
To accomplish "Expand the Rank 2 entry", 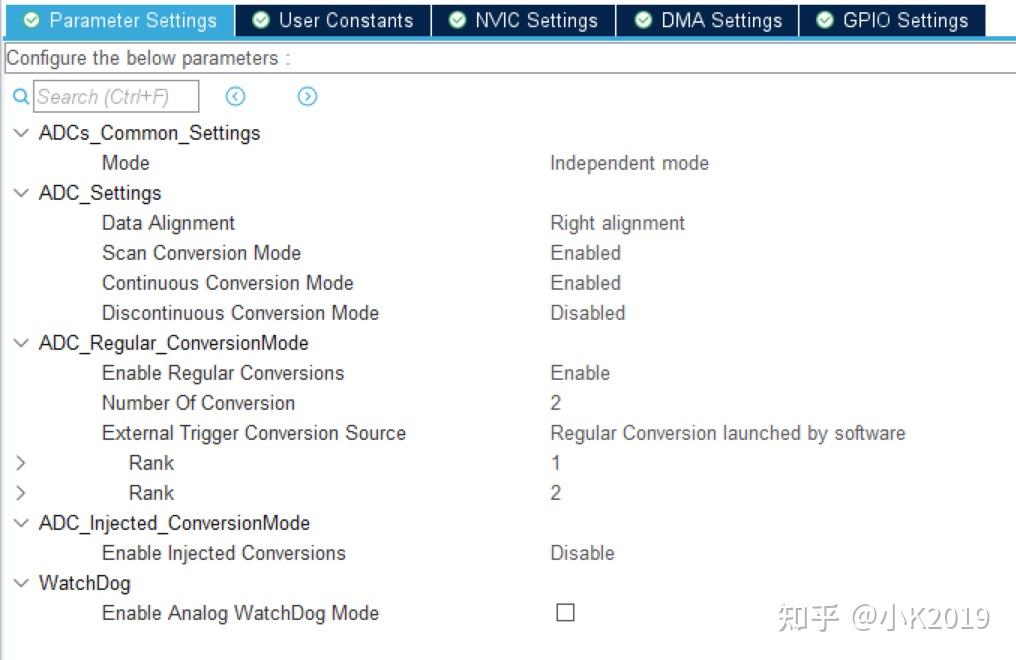I will [21, 492].
